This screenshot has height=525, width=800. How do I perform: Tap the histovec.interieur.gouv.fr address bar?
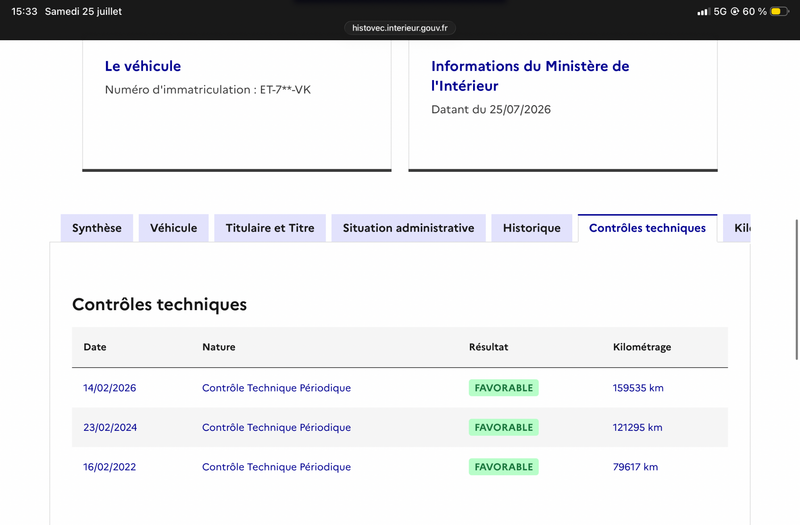click(400, 28)
